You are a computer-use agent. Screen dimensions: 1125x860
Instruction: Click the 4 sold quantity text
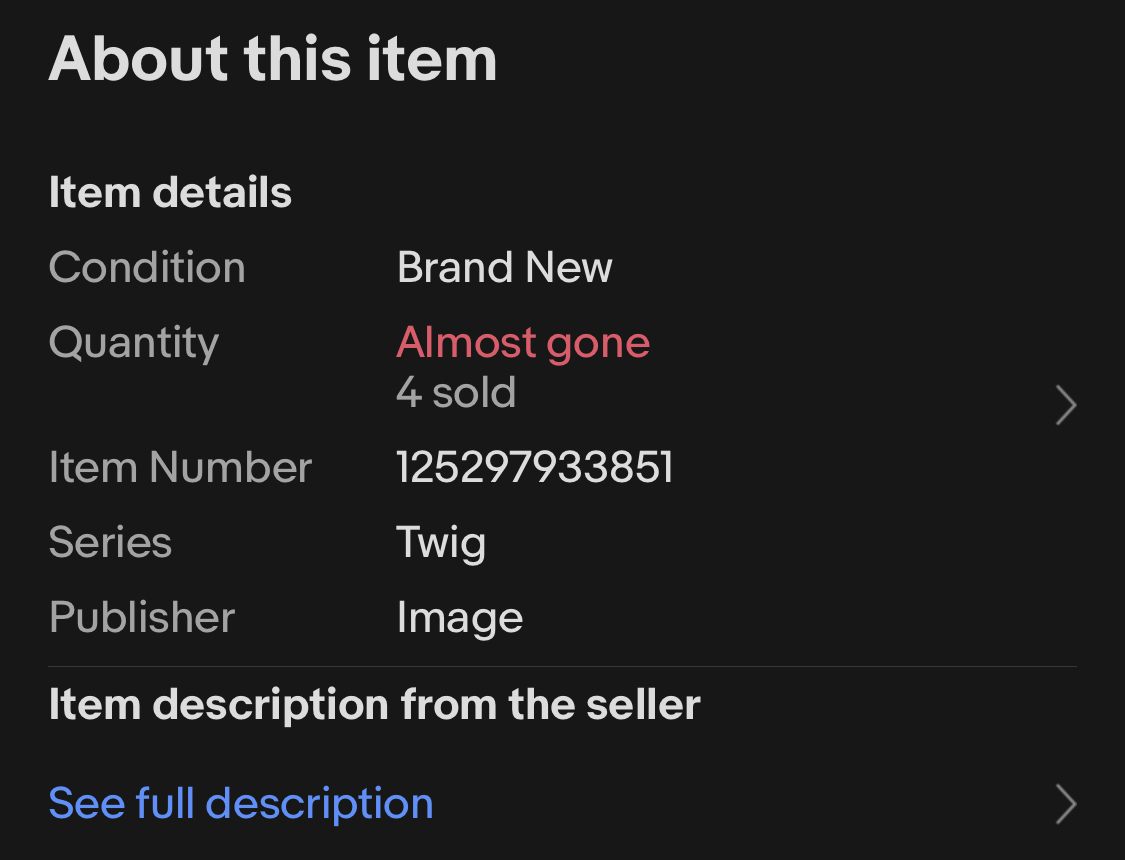click(x=456, y=392)
